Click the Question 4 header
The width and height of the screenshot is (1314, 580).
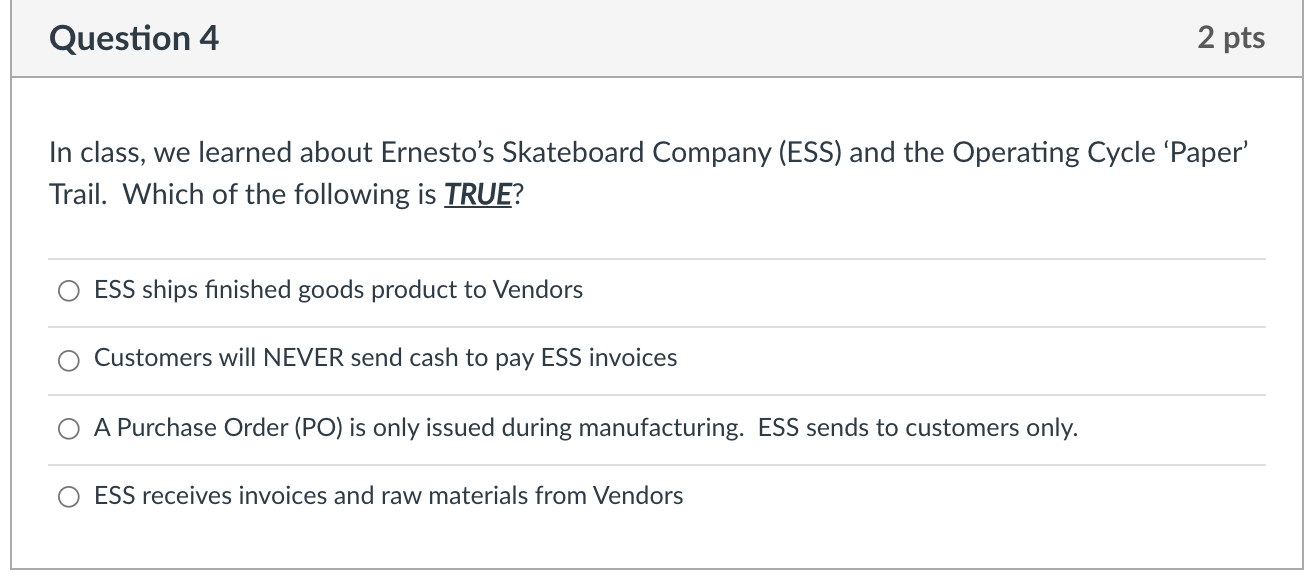[x=133, y=38]
